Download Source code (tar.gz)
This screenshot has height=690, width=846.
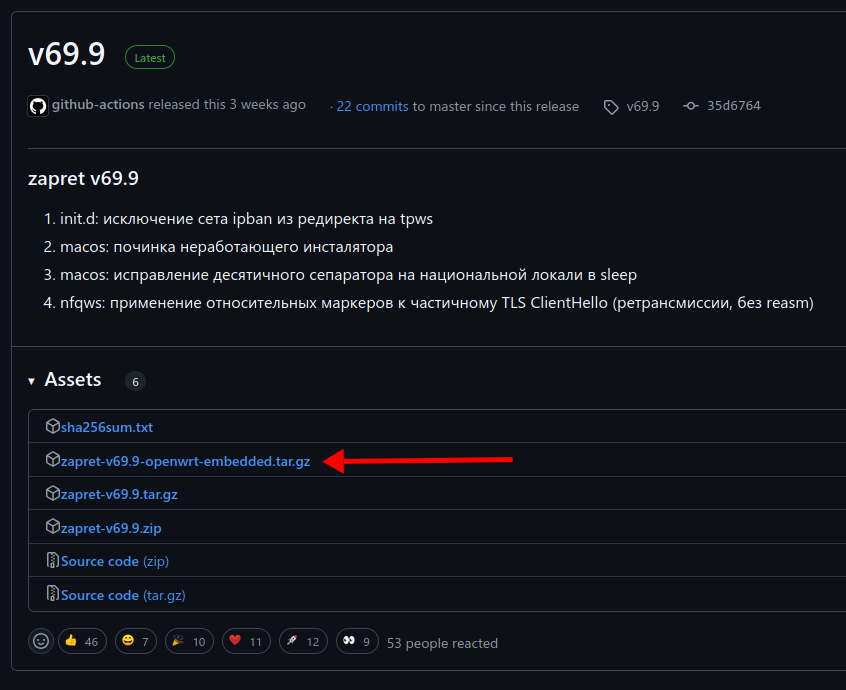123,595
